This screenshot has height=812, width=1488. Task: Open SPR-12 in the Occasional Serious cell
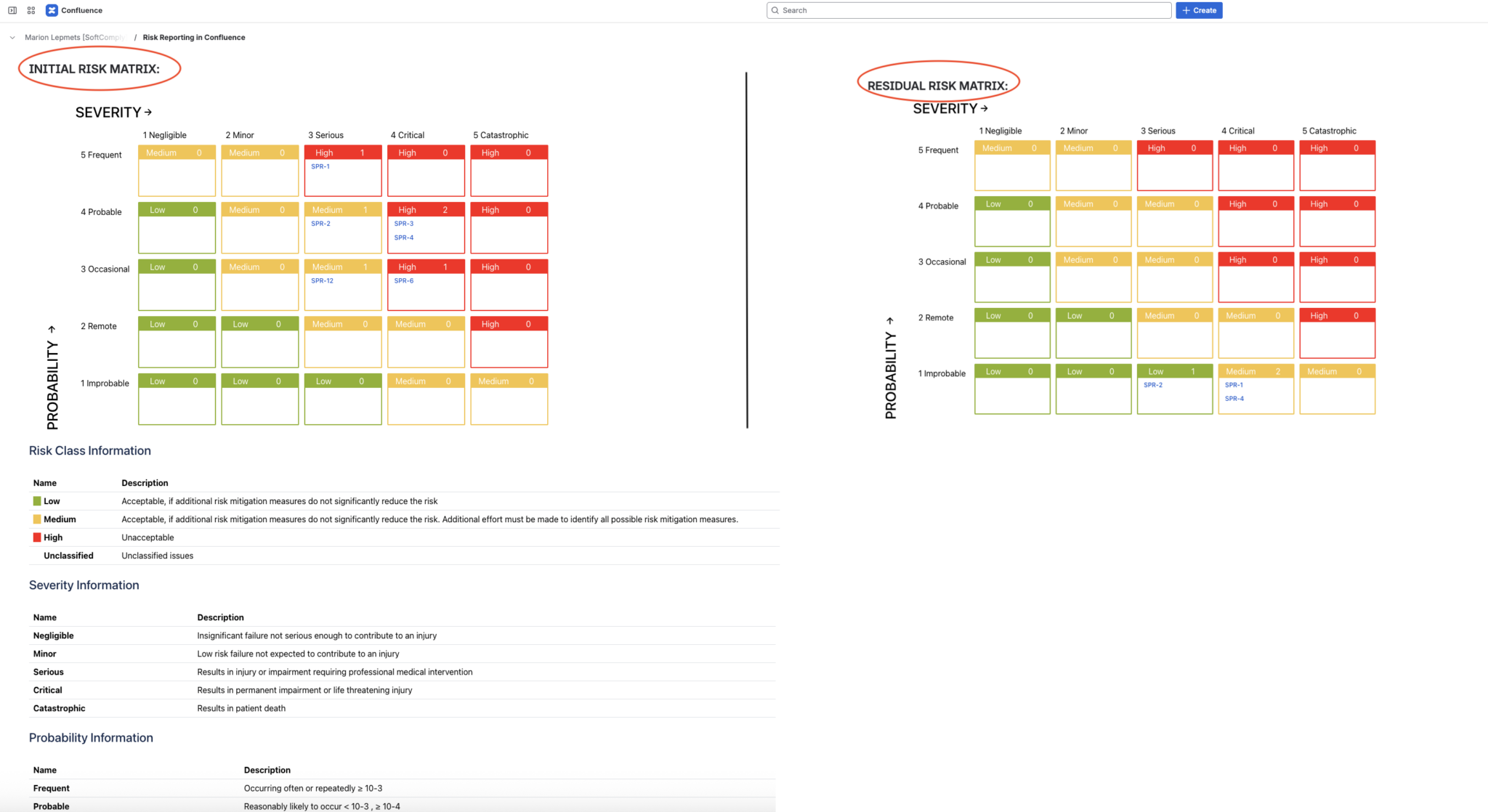pos(322,280)
